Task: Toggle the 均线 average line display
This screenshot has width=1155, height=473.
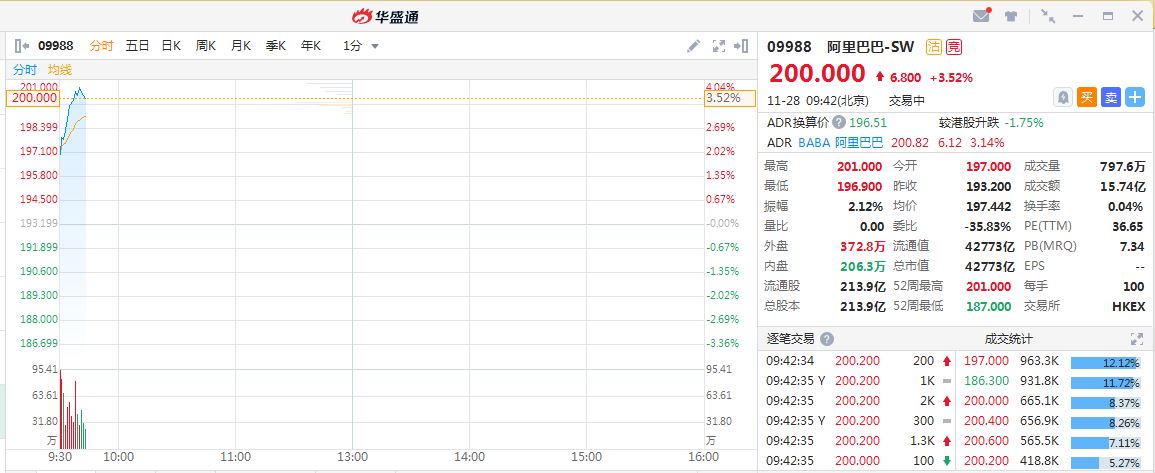Action: [x=60, y=70]
